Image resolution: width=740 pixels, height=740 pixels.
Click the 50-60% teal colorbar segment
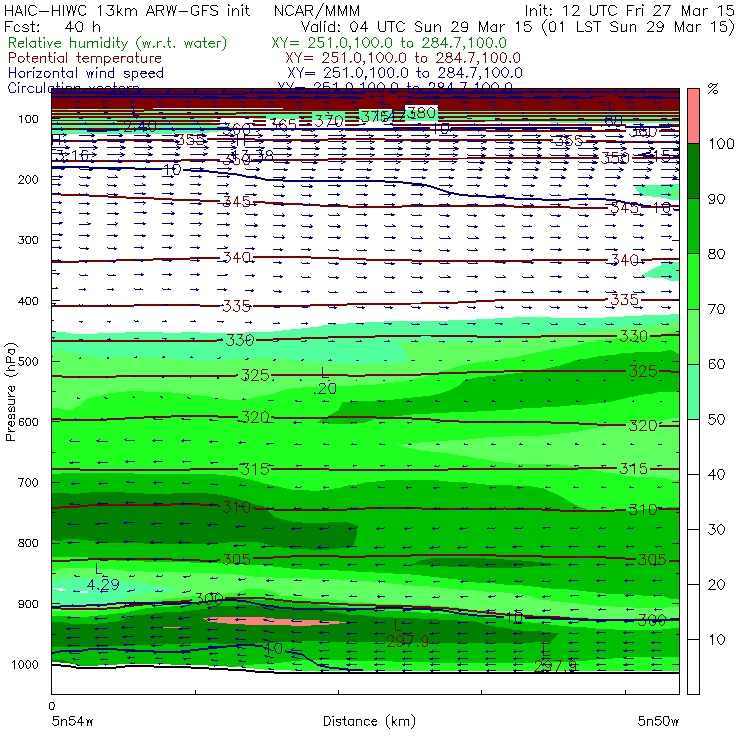tap(693, 392)
